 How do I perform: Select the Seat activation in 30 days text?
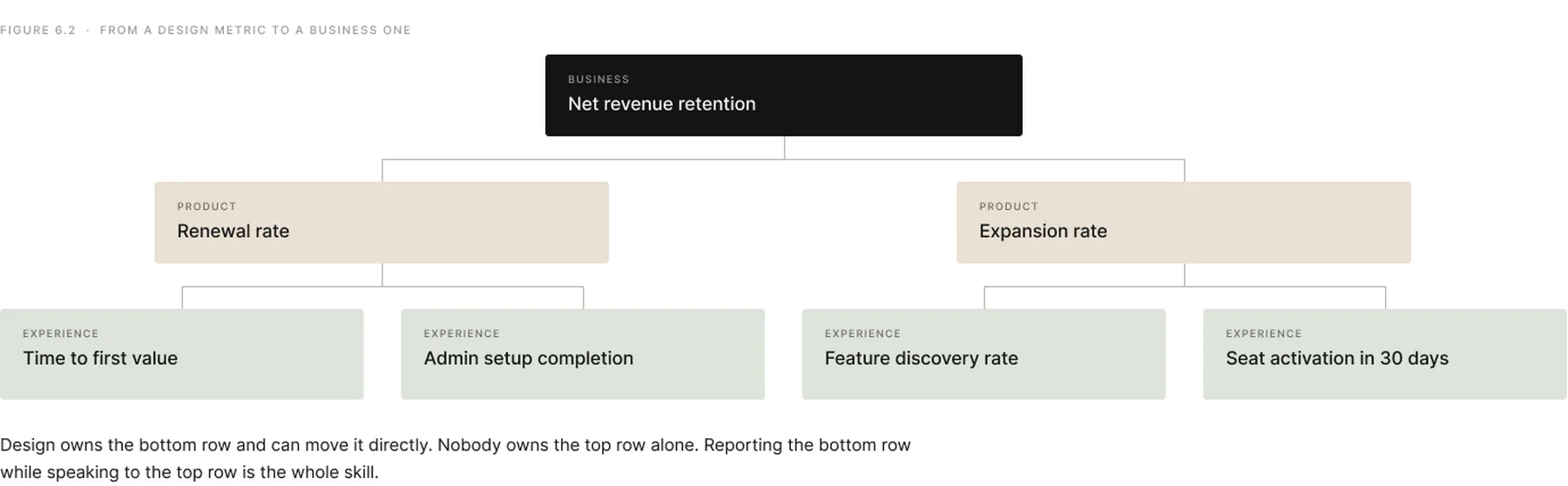click(1337, 358)
